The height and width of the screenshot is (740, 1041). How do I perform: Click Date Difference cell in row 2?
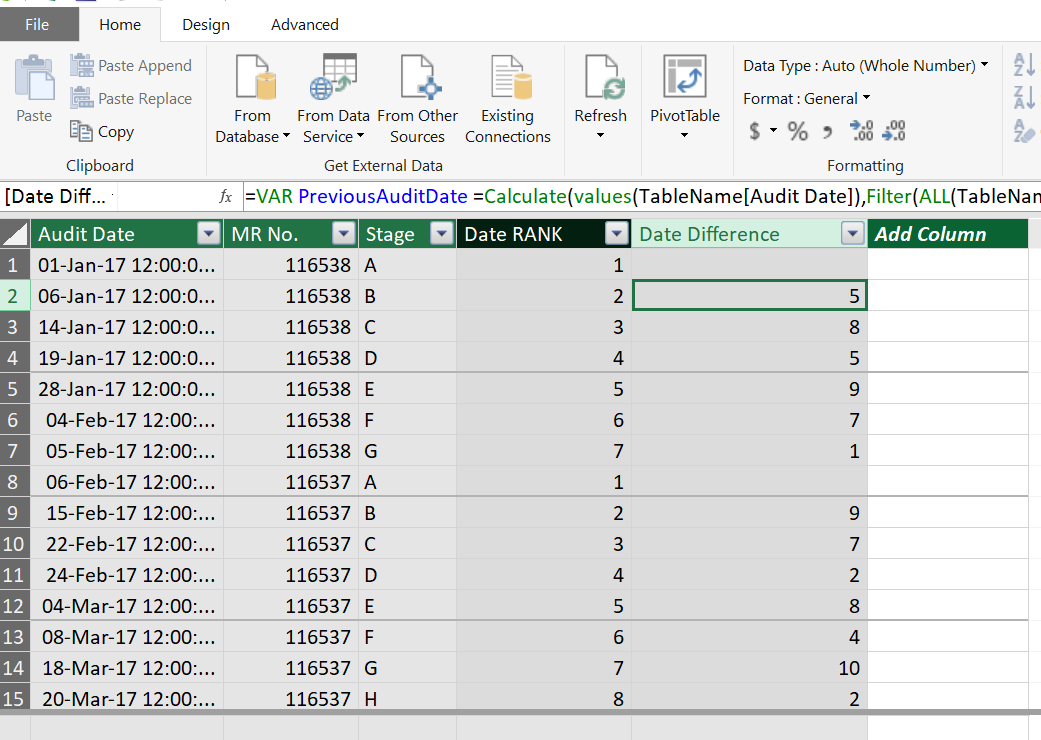[x=750, y=296]
